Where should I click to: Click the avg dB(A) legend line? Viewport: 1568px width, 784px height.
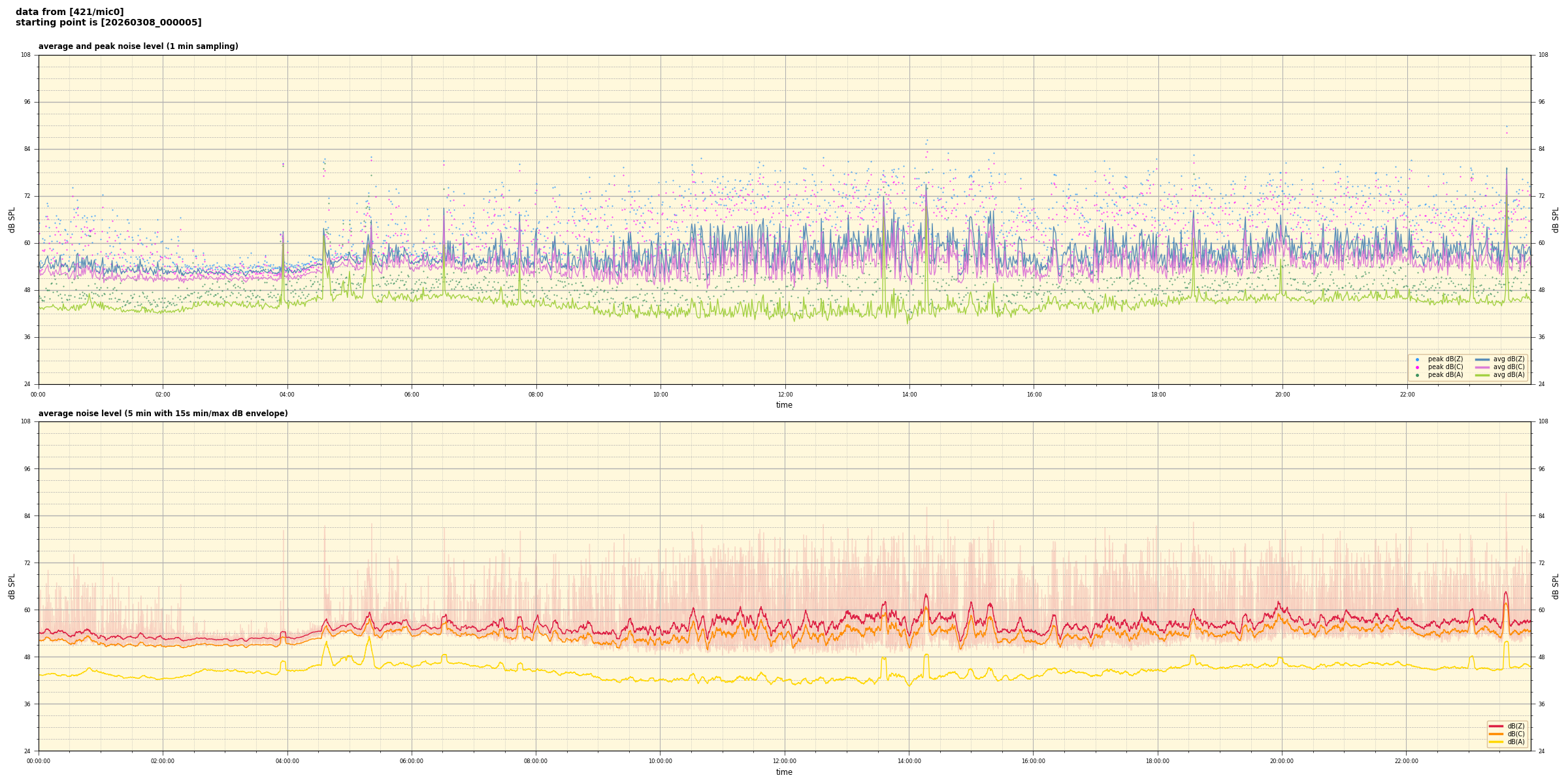click(1482, 375)
